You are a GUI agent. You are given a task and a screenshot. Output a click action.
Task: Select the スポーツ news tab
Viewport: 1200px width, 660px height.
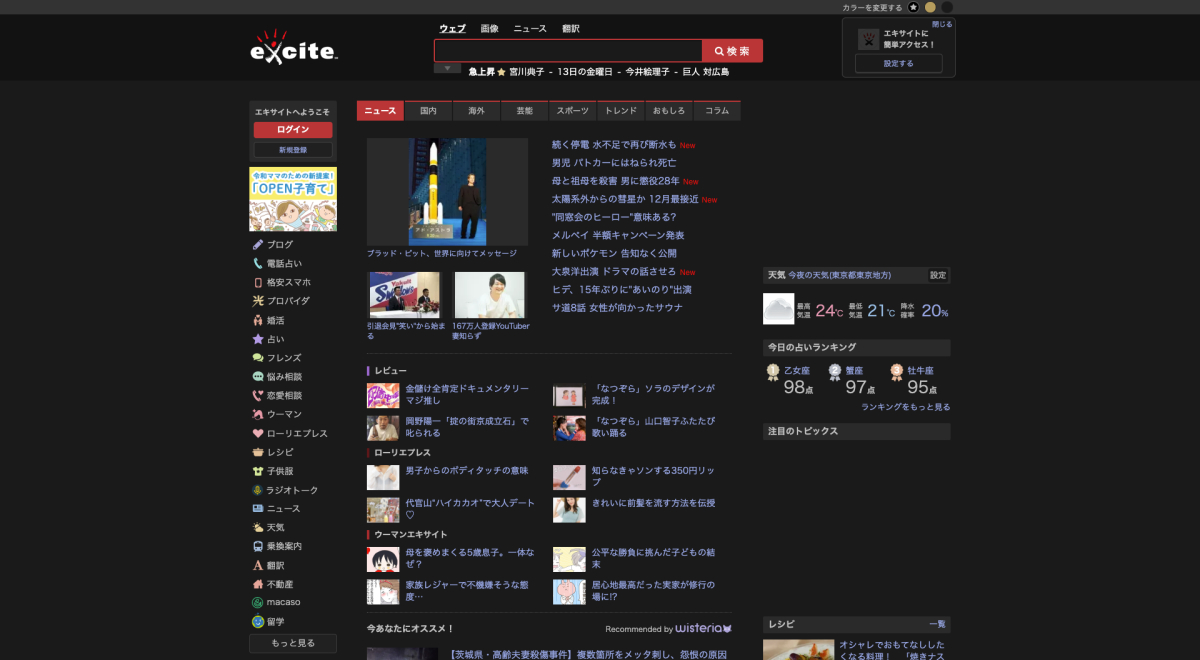(572, 111)
